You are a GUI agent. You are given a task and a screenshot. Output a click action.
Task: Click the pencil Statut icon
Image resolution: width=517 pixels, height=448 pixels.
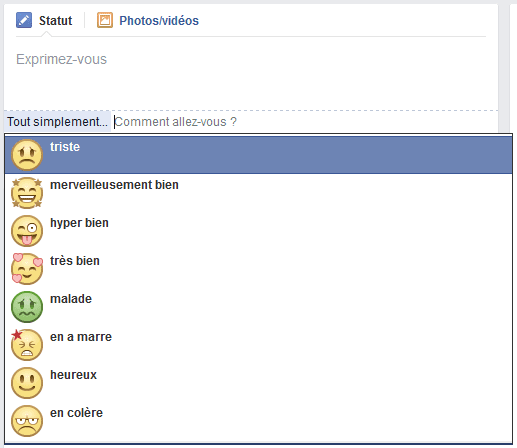pyautogui.click(x=24, y=20)
